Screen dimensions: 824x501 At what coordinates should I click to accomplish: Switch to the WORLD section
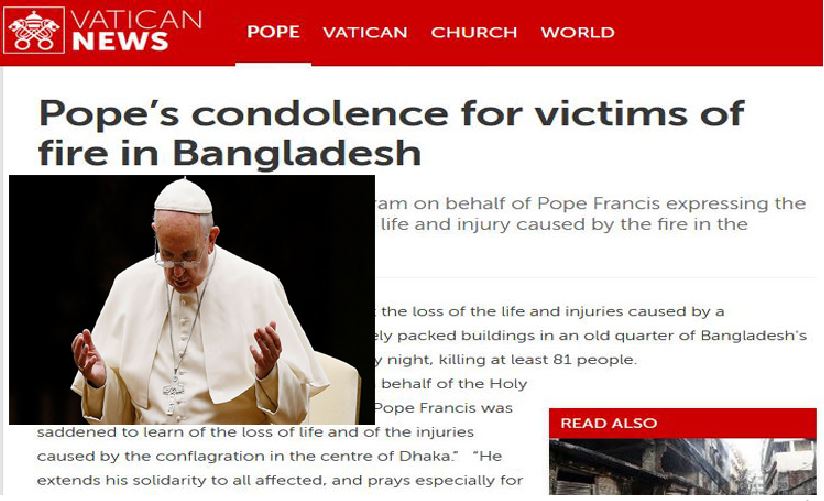point(578,32)
